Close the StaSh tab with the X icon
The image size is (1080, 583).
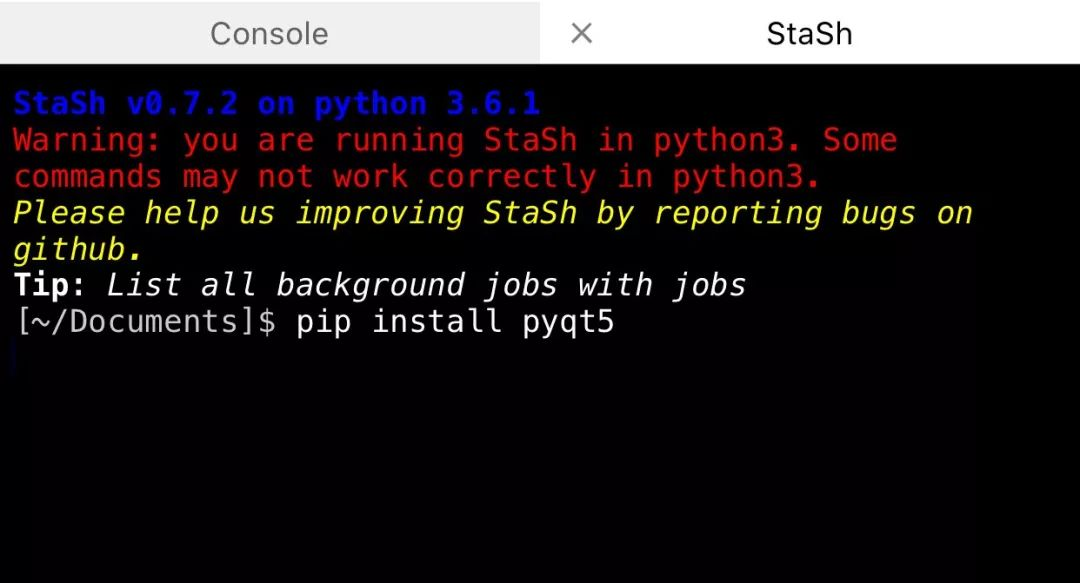click(x=581, y=33)
